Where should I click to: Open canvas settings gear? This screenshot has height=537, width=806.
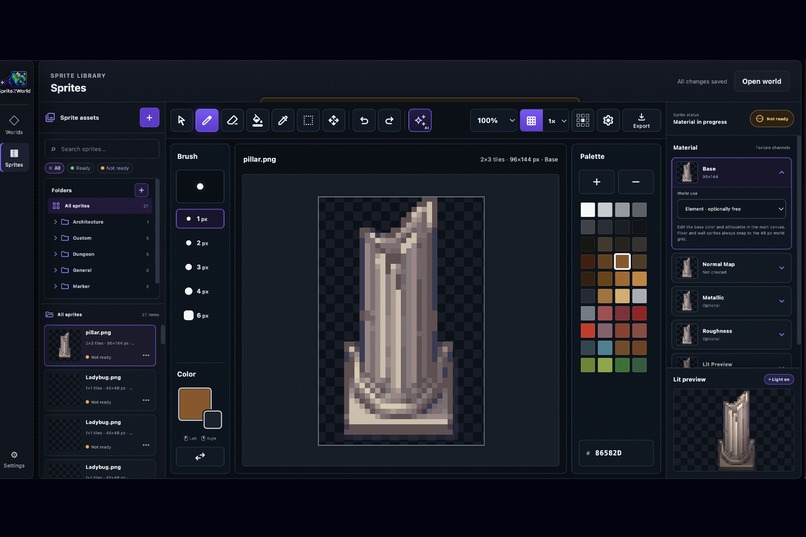[x=608, y=120]
